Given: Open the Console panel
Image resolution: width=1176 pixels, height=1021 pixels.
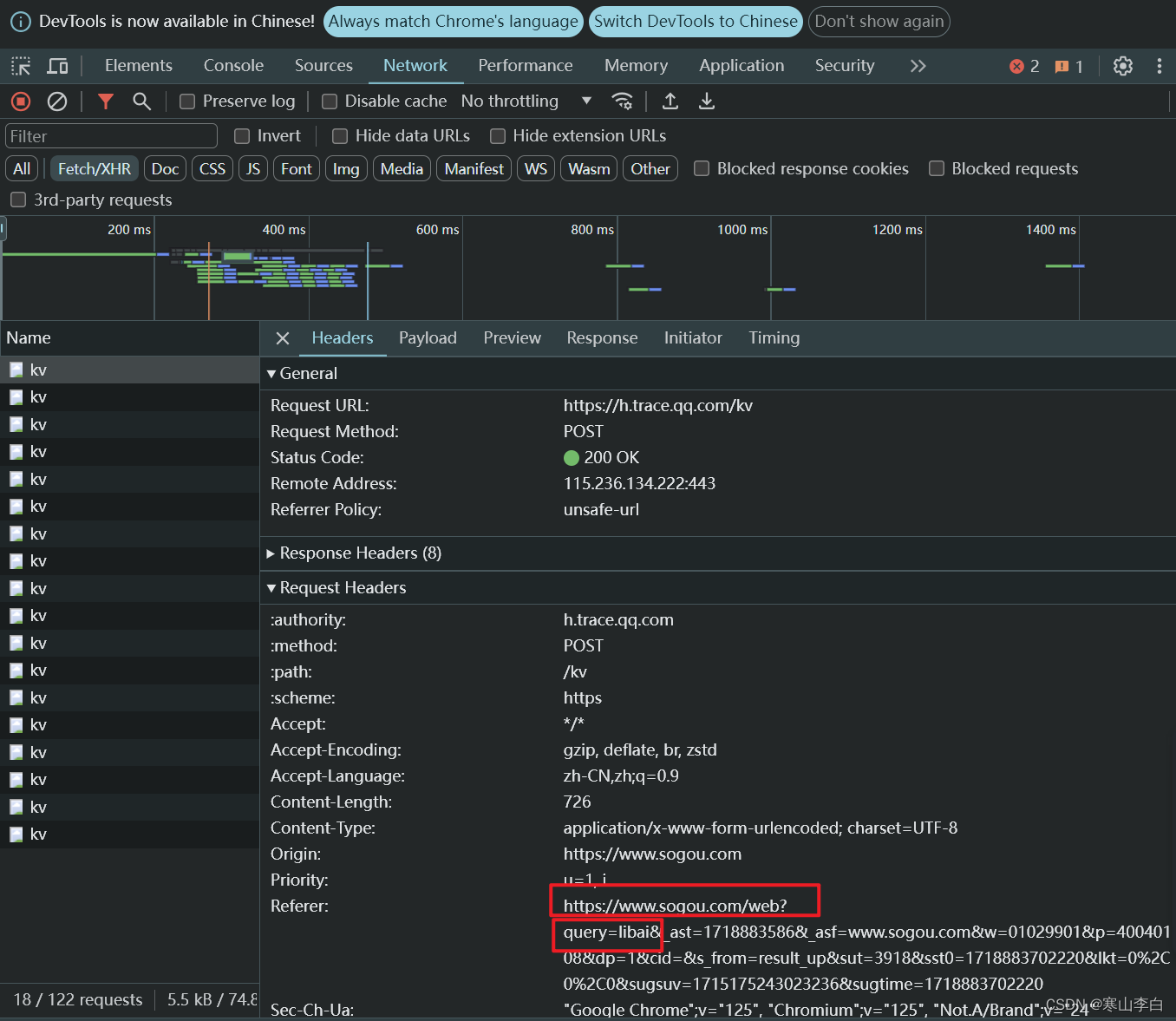Looking at the screenshot, I should [x=233, y=66].
